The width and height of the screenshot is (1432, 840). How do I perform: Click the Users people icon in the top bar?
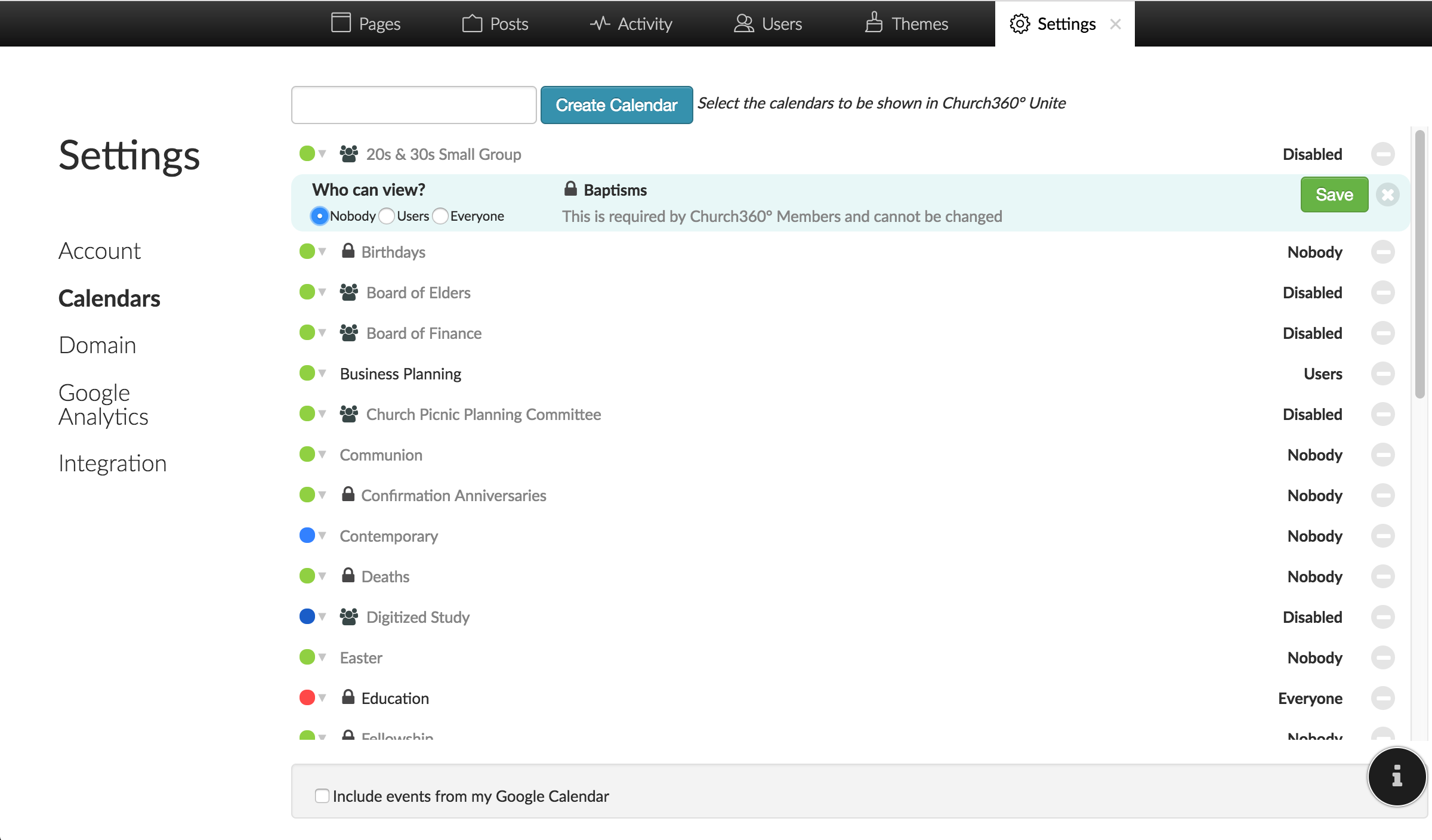coord(743,23)
